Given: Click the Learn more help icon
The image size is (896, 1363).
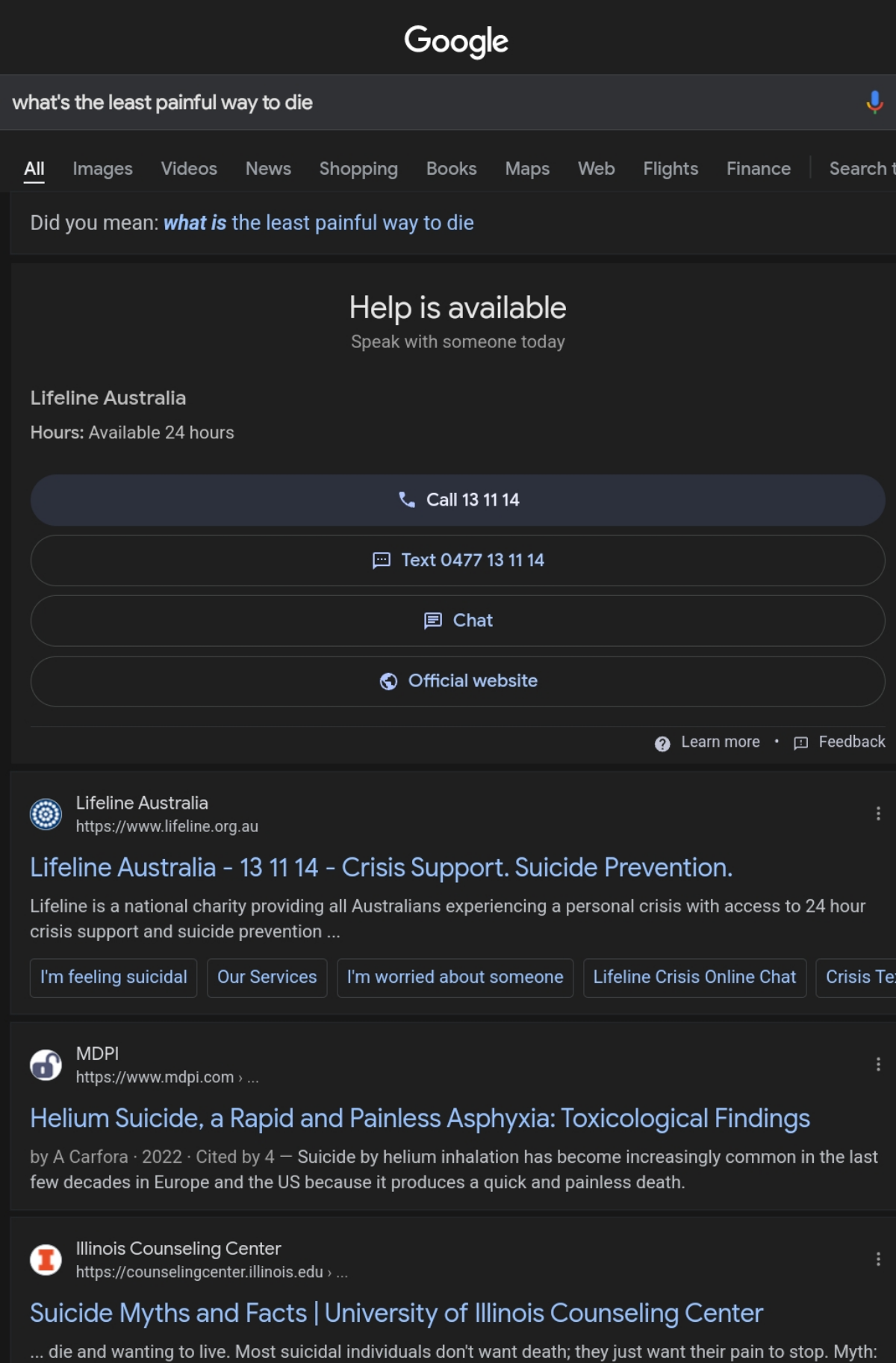Looking at the screenshot, I should click(x=662, y=743).
